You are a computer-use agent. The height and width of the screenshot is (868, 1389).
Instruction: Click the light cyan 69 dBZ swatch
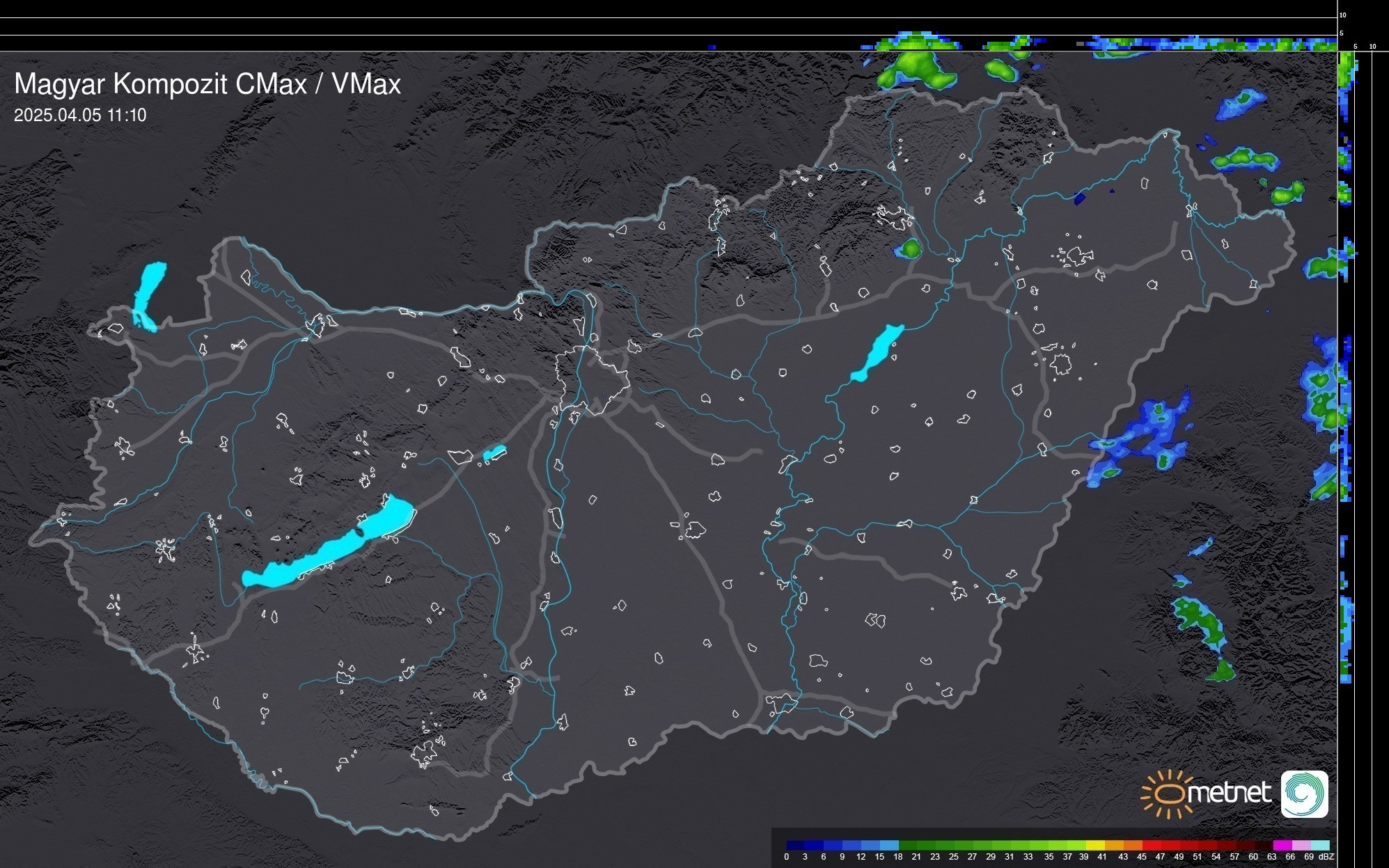tap(1320, 845)
